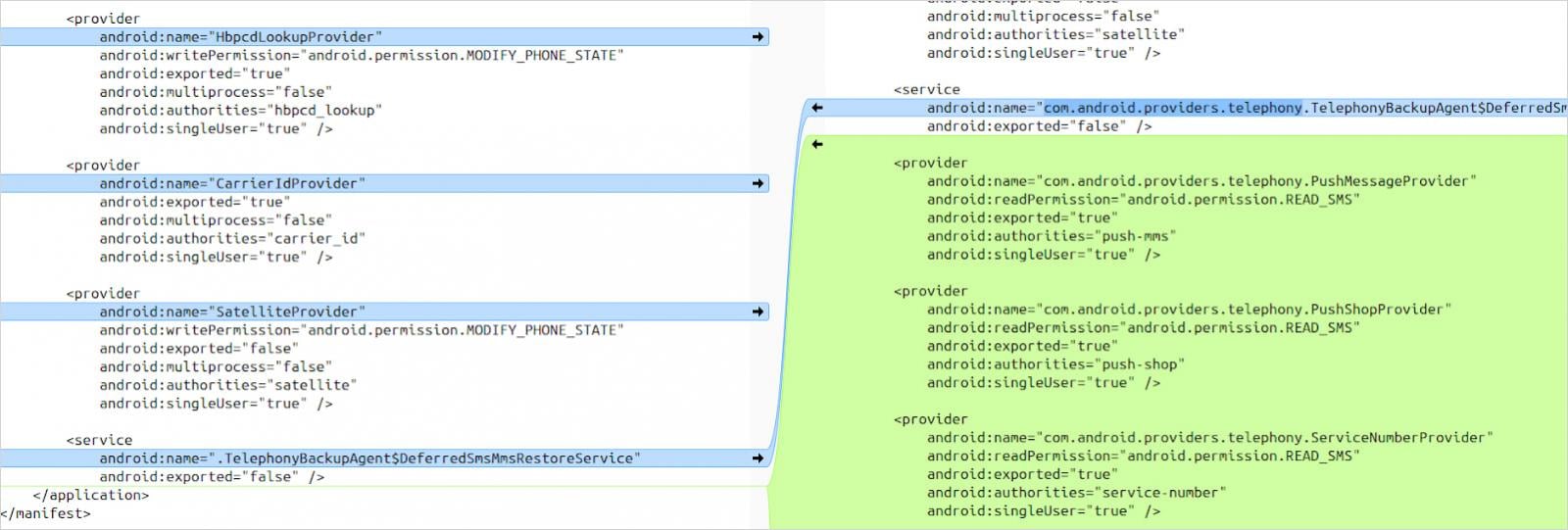Screen dimensions: 1568x530
Task: Click highlighted com.android.providers.telephony text
Action: coord(1172,108)
